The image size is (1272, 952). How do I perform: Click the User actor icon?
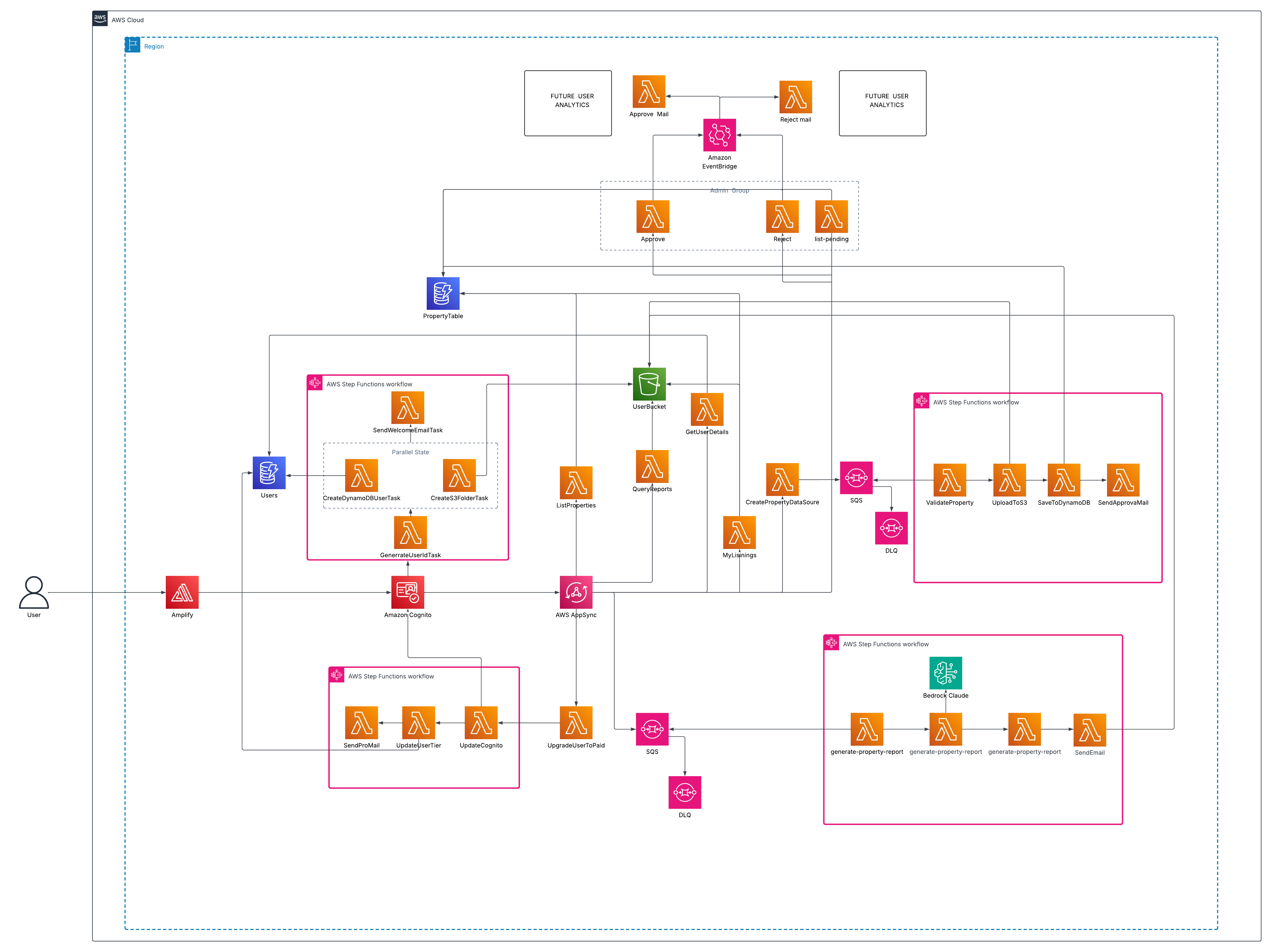(x=34, y=592)
